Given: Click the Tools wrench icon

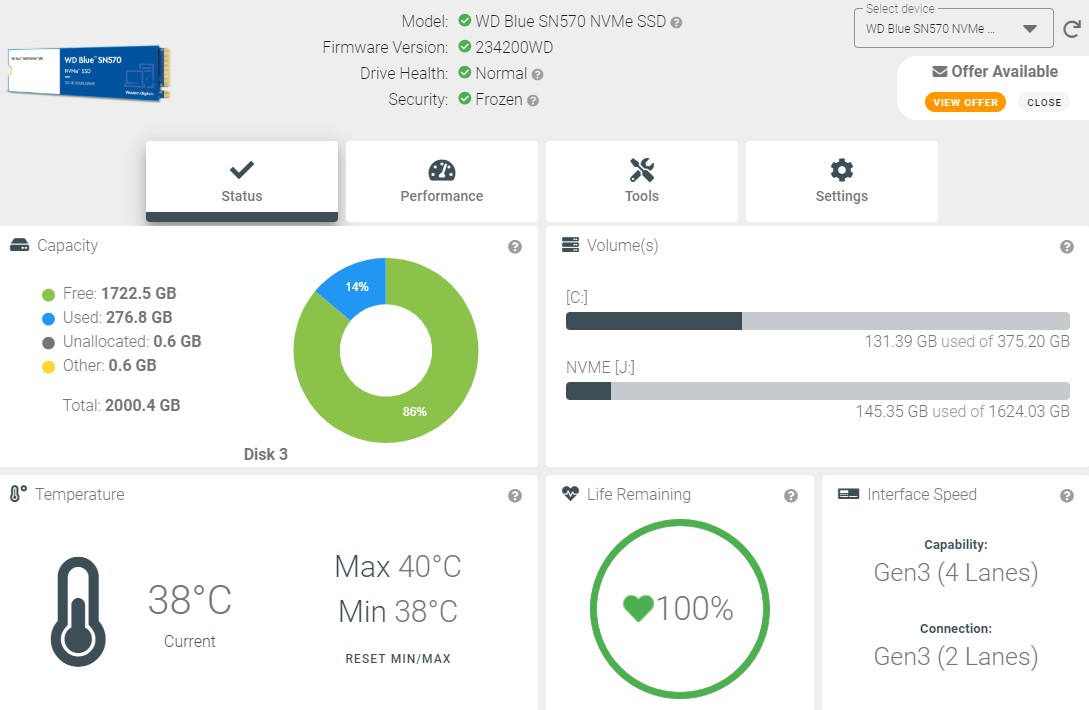Looking at the screenshot, I should coord(642,170).
